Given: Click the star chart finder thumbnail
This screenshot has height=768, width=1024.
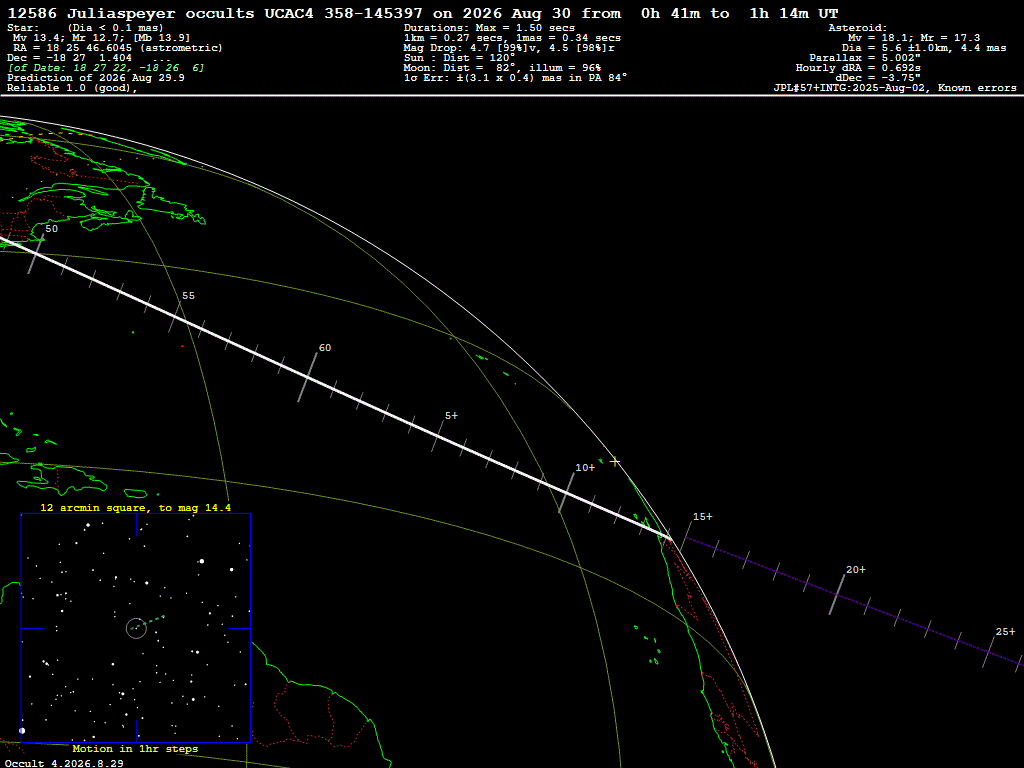Looking at the screenshot, I should point(136,628).
